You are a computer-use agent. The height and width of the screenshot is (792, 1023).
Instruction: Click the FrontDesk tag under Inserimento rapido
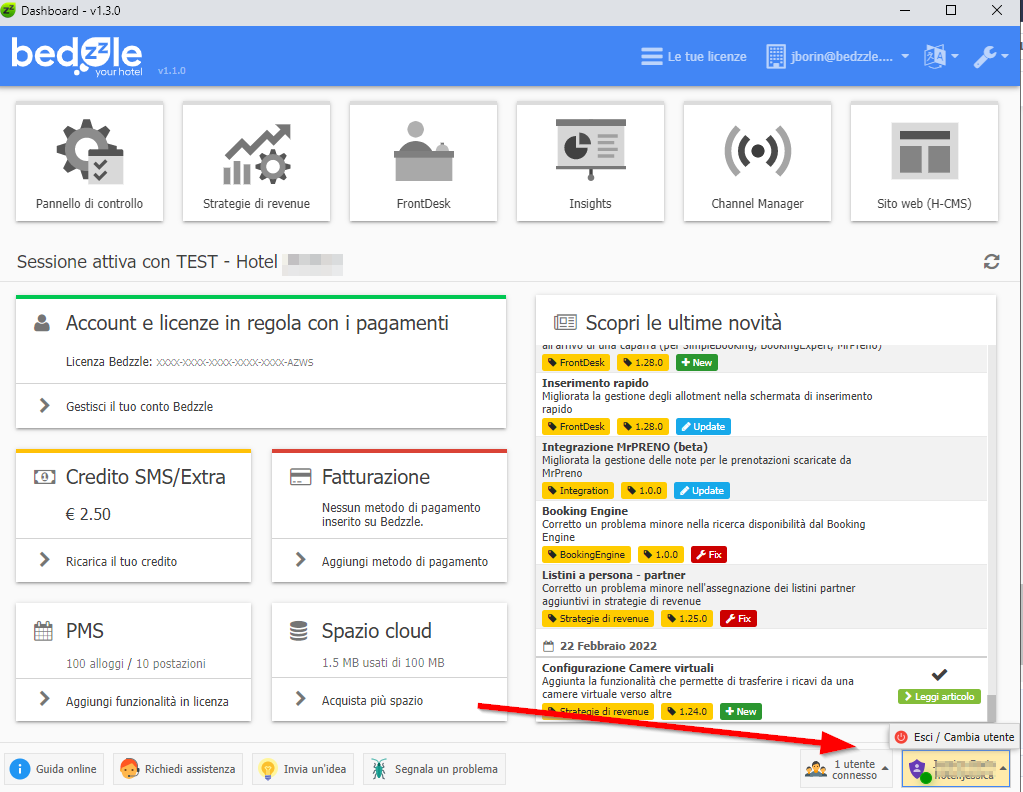tap(576, 427)
